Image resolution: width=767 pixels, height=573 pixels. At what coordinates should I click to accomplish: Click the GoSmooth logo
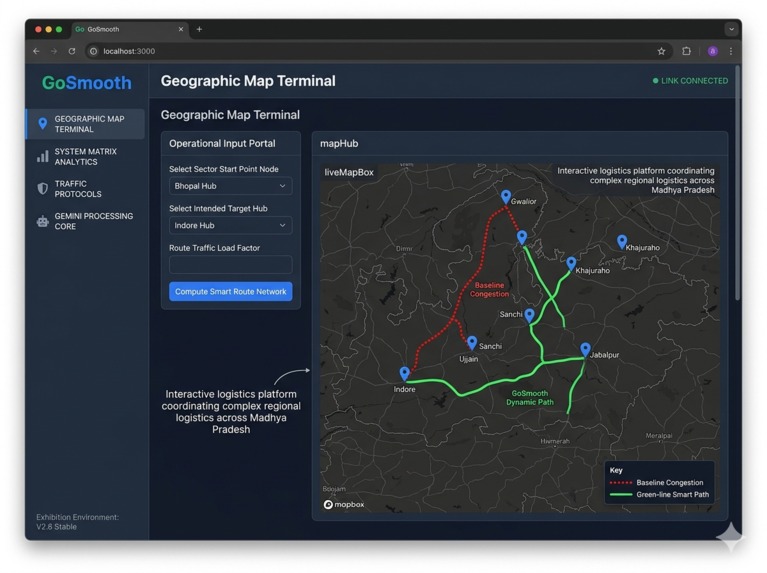[x=87, y=83]
